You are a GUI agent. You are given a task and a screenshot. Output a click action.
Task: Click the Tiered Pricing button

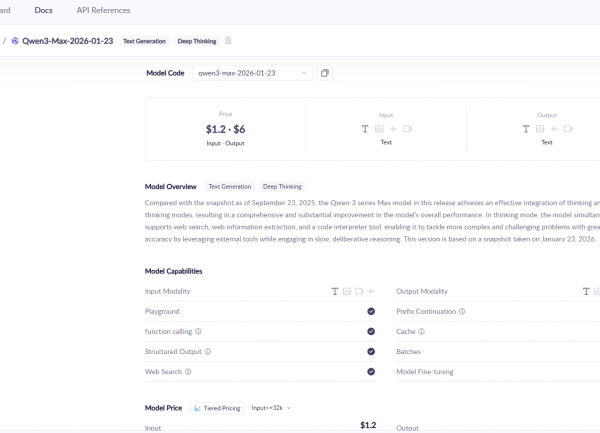coord(217,408)
